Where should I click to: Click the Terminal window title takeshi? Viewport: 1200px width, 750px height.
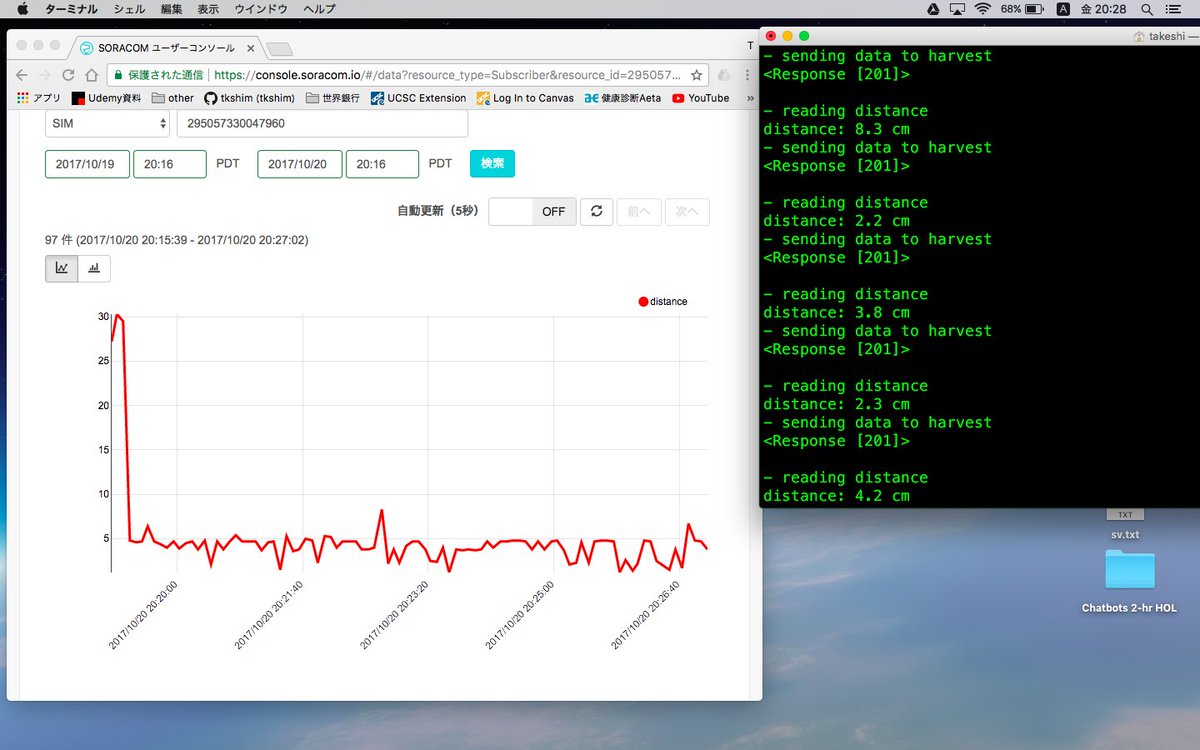coord(1166,35)
